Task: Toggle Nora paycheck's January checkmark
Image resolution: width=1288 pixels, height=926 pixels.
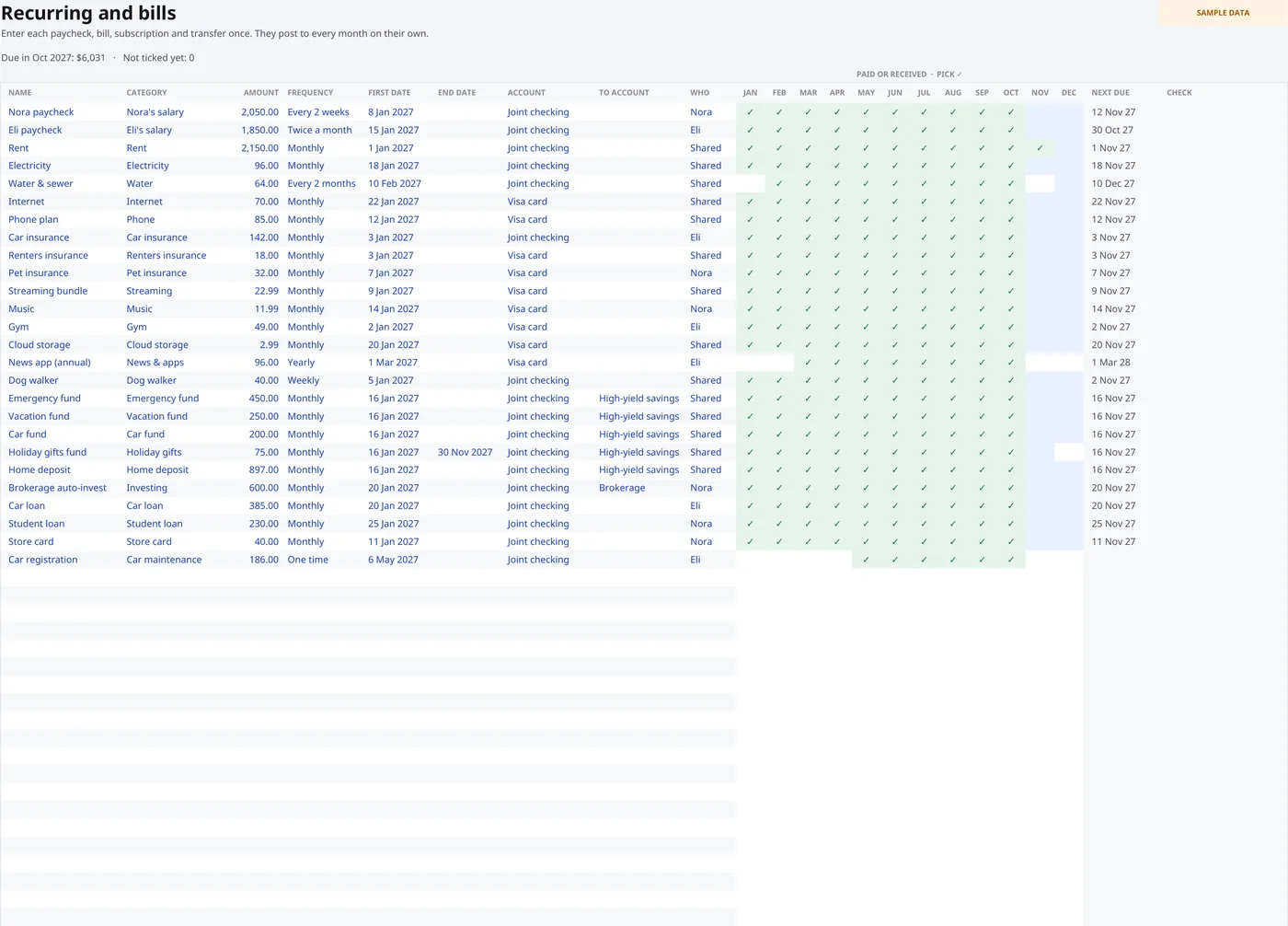Action: click(750, 112)
